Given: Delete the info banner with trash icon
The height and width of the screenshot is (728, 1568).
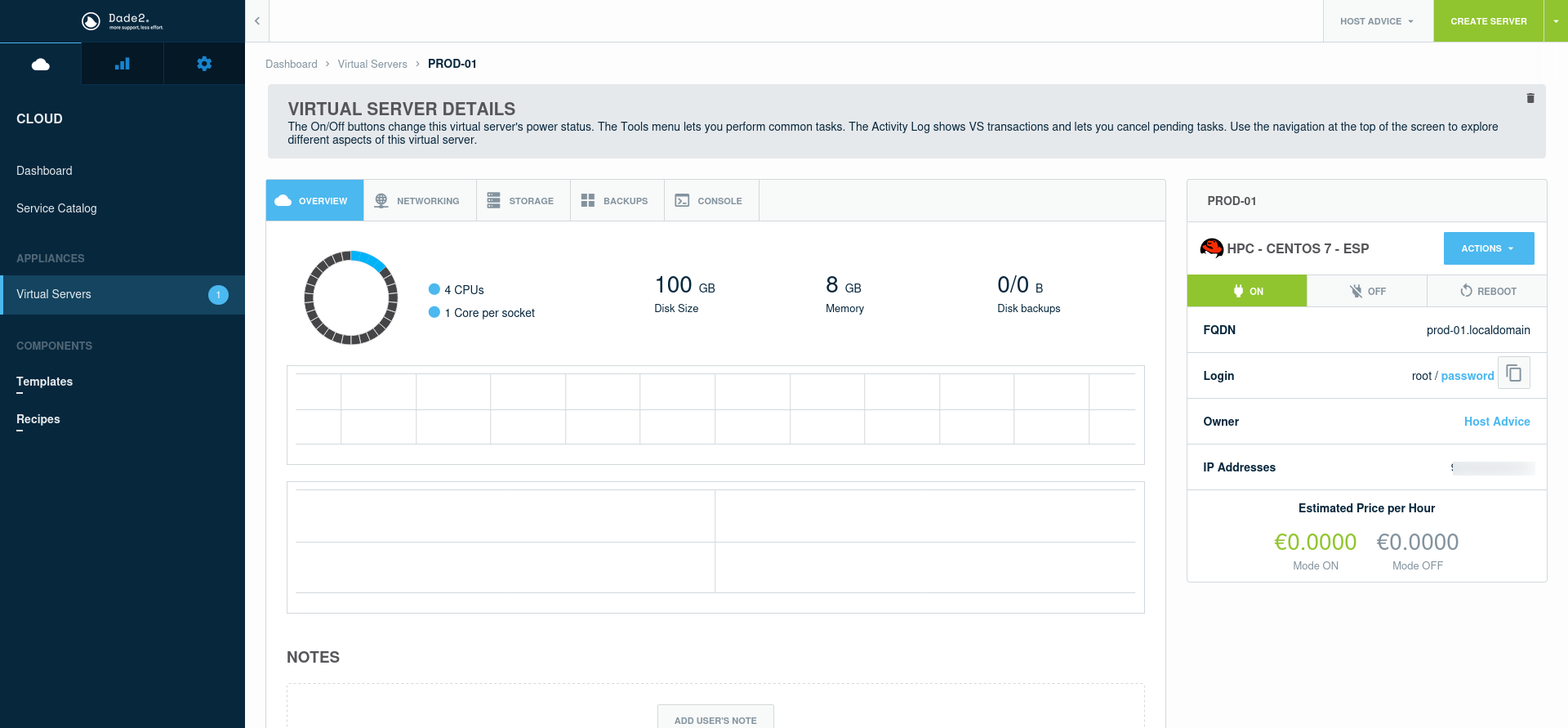Looking at the screenshot, I should click(1530, 98).
